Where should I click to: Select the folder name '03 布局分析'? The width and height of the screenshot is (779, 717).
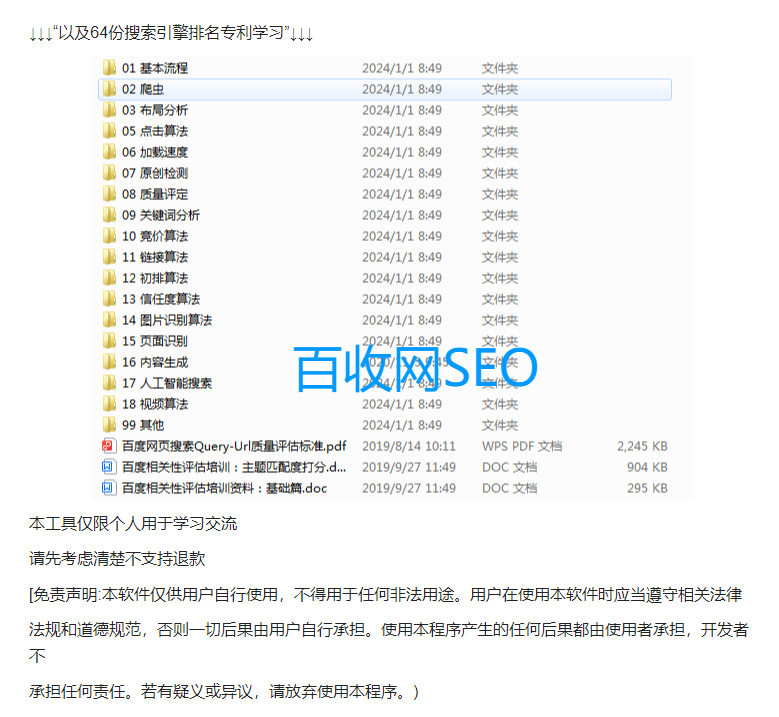(155, 110)
